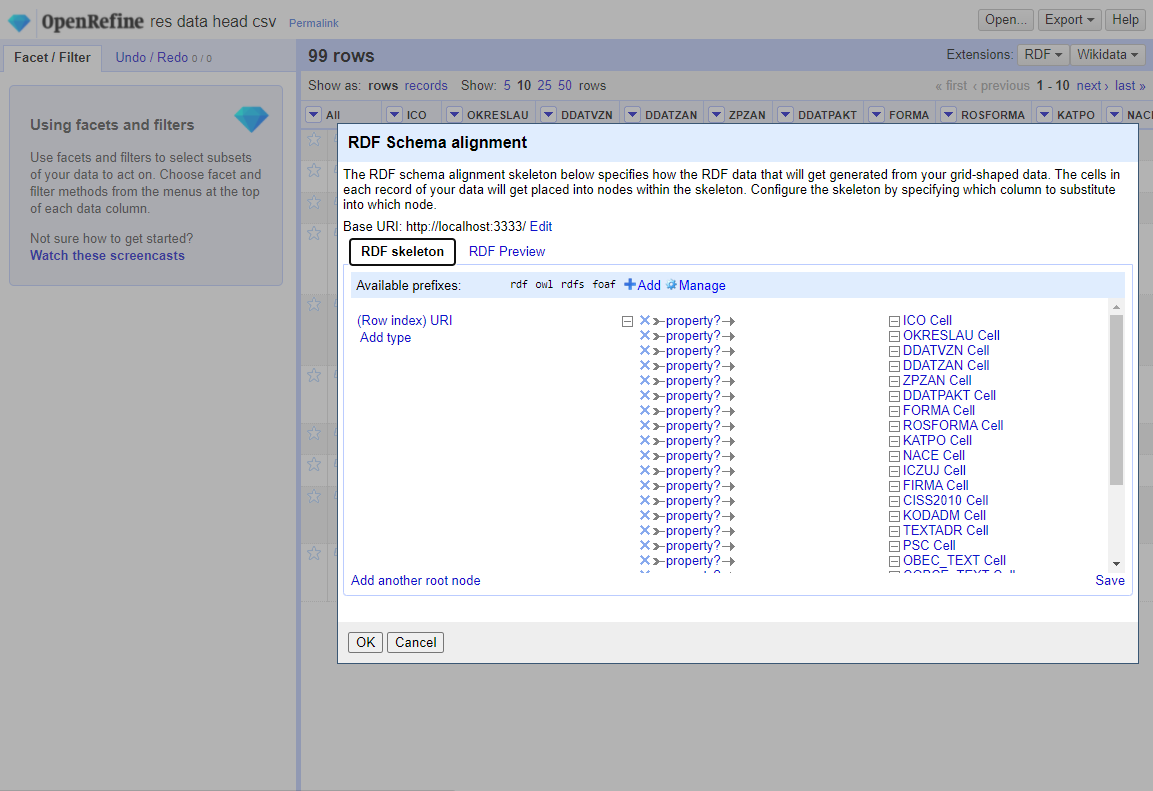Open Manage prefixes gear
The width and height of the screenshot is (1153, 791).
[x=671, y=285]
